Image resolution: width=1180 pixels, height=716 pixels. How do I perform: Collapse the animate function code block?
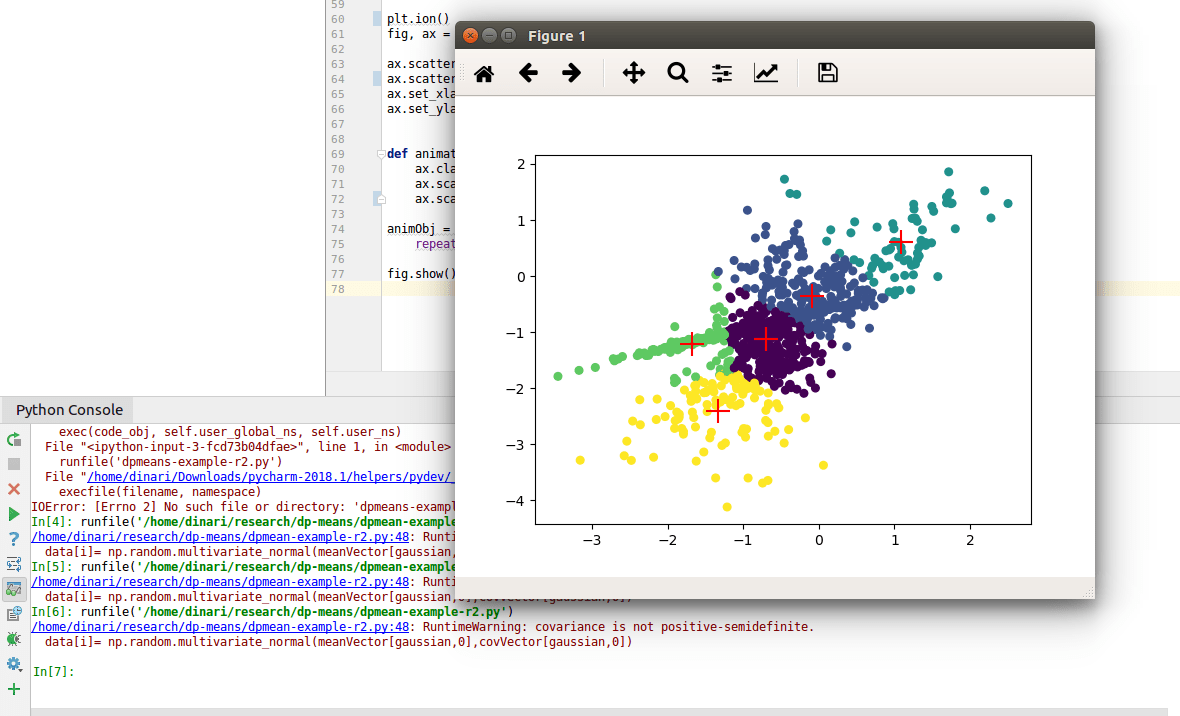tap(381, 155)
